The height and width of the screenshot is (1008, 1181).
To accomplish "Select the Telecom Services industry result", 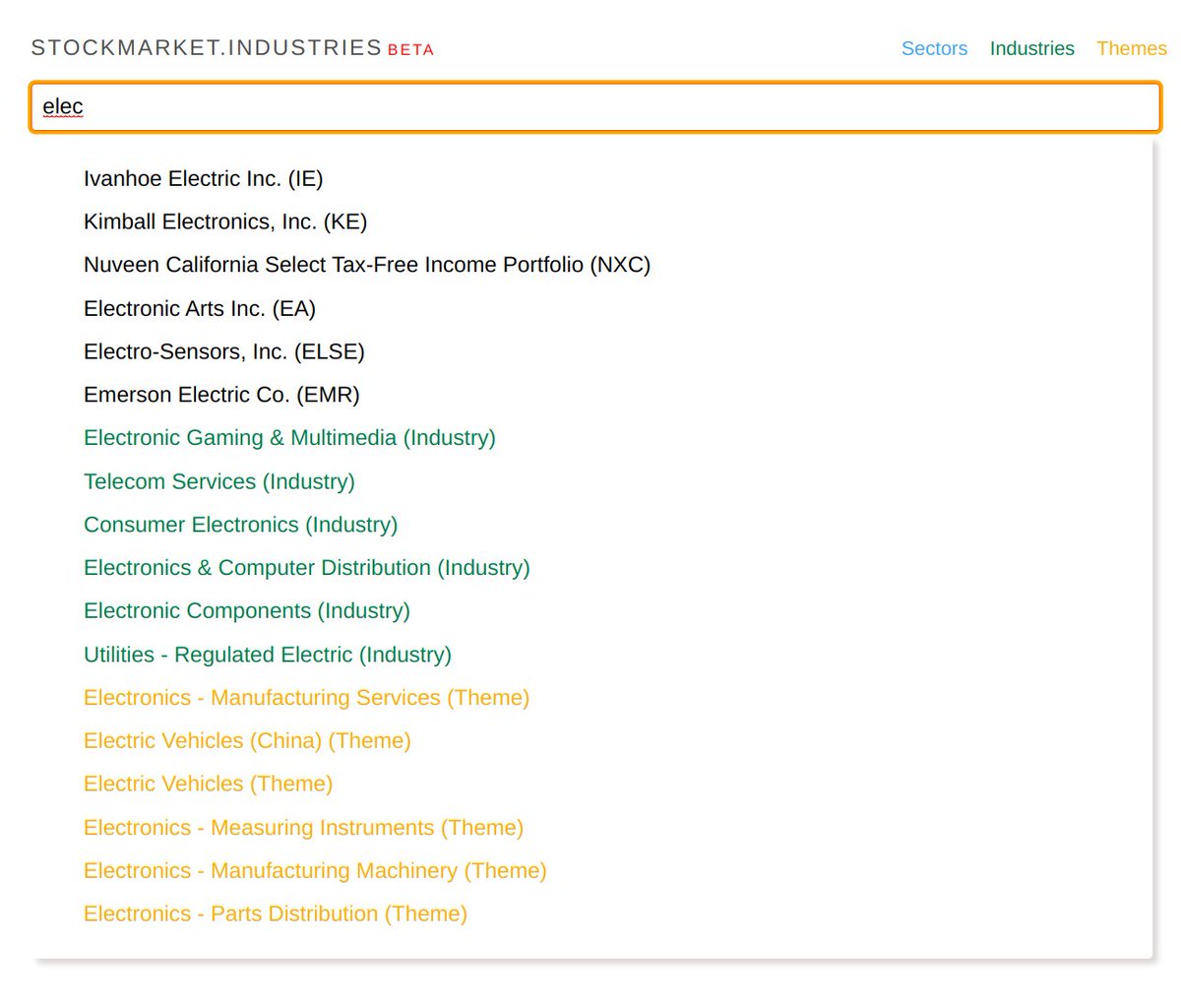I will (x=218, y=481).
